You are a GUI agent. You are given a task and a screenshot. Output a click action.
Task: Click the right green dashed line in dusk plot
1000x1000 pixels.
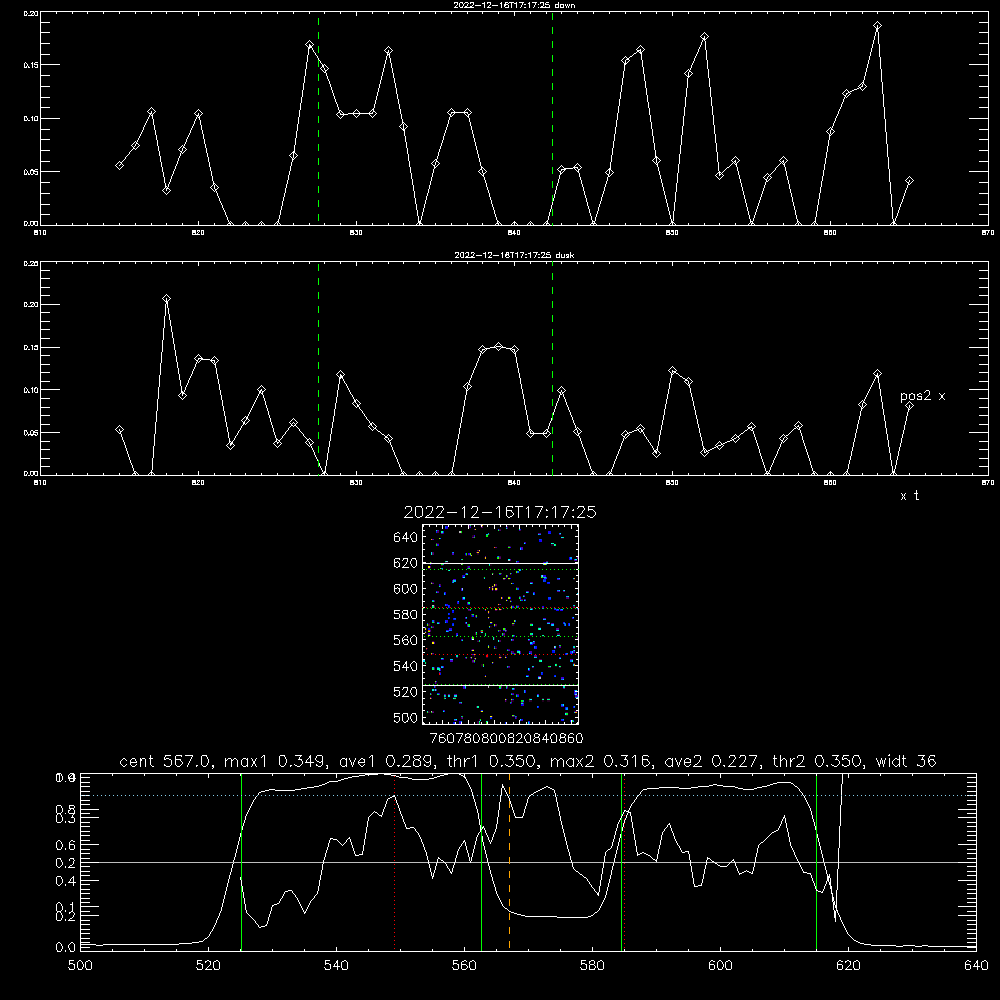pos(552,369)
